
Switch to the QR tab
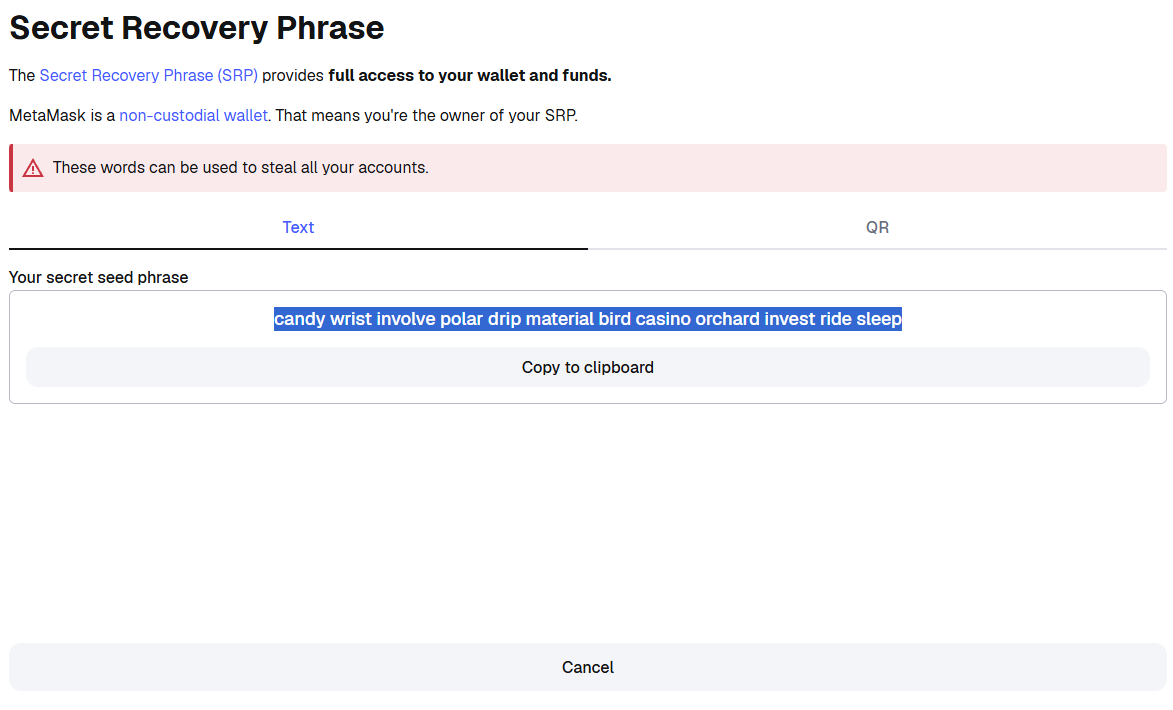pos(877,227)
